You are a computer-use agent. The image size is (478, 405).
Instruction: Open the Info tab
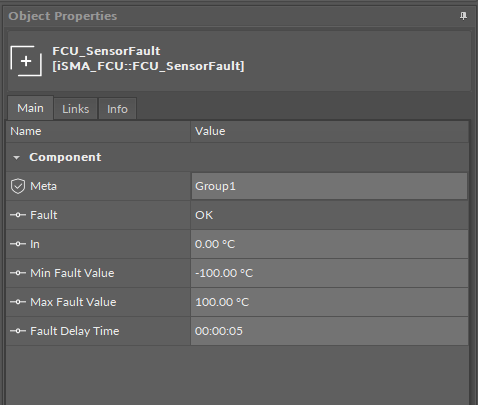pyautogui.click(x=117, y=109)
